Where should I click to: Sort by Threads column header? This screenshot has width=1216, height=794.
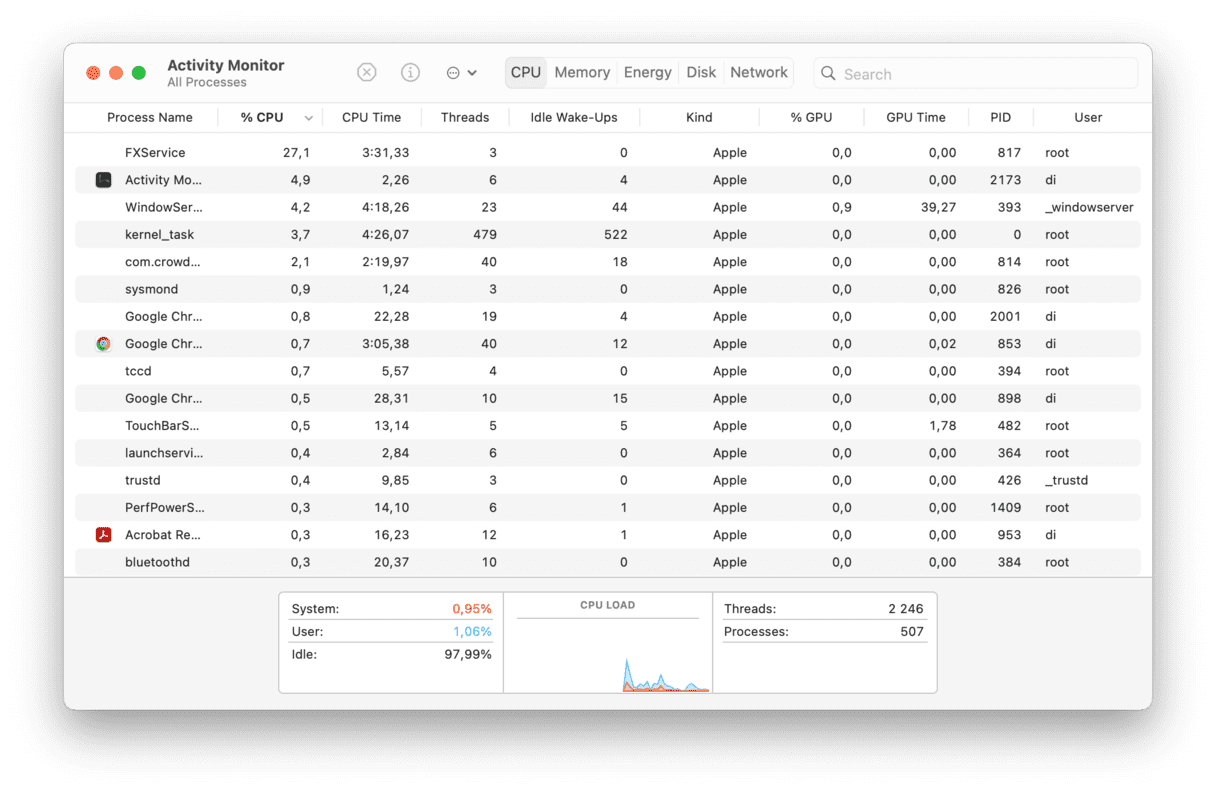[x=465, y=117]
